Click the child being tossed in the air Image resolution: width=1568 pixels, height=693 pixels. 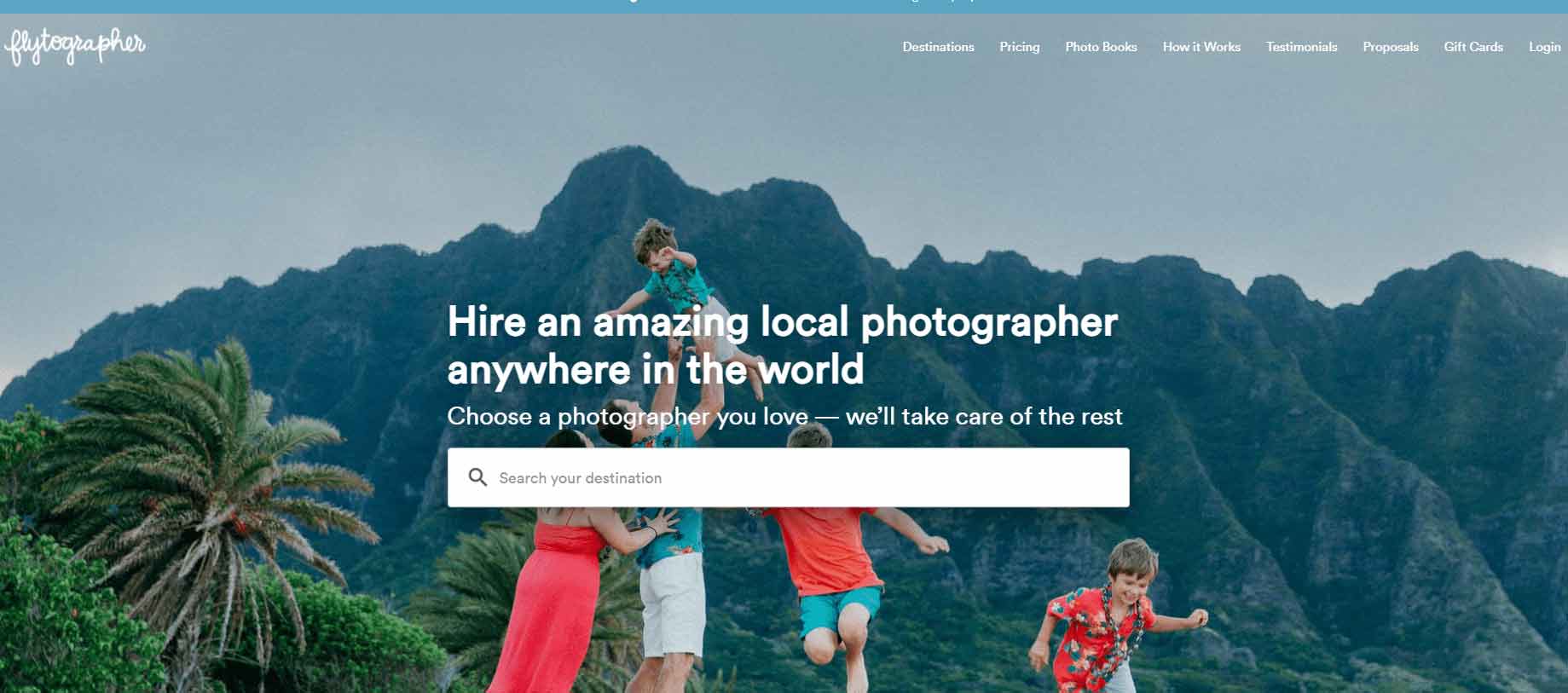coord(682,298)
